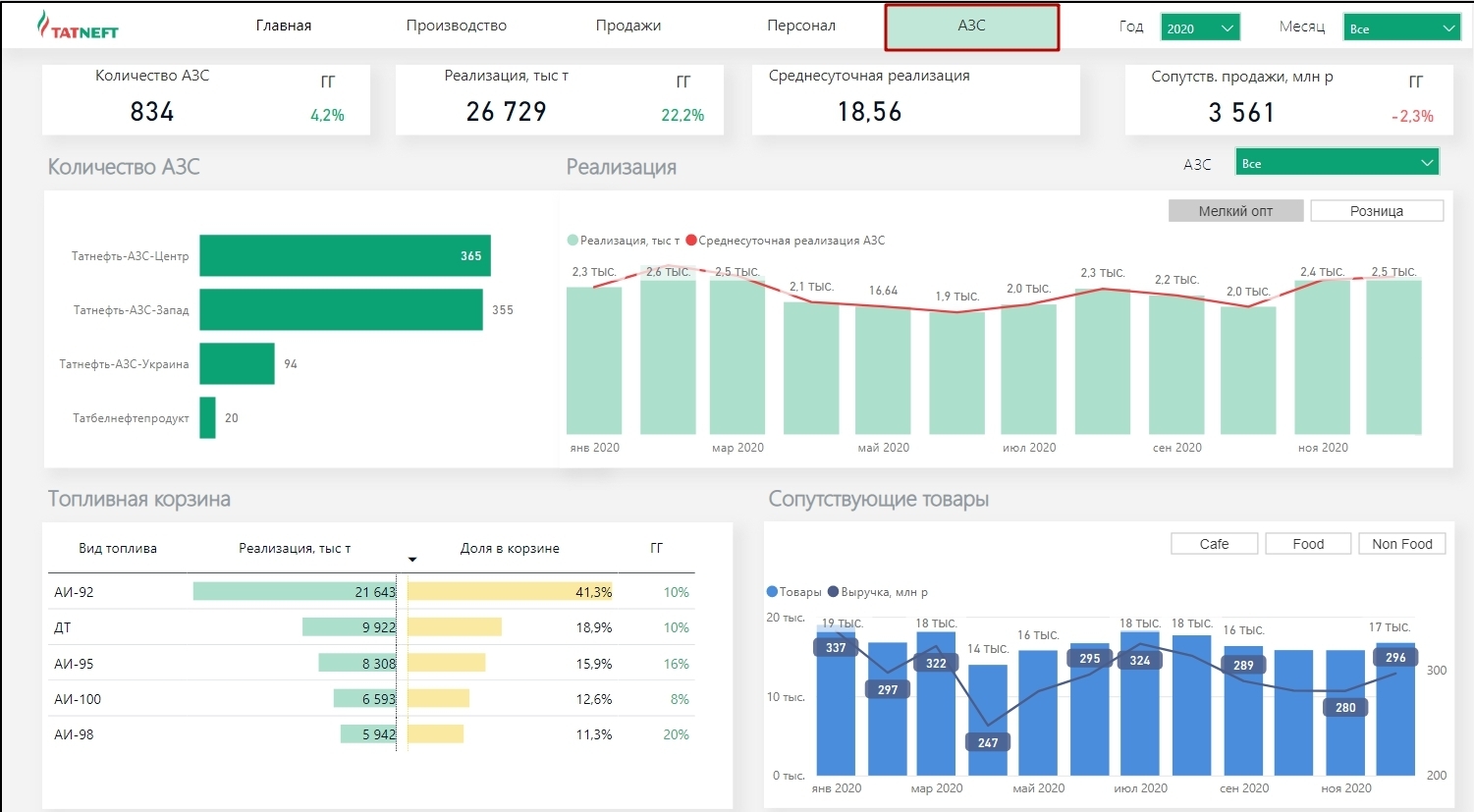This screenshot has width=1474, height=812.
Task: Sort by Реализация, тыс т column header
Action: 295,548
